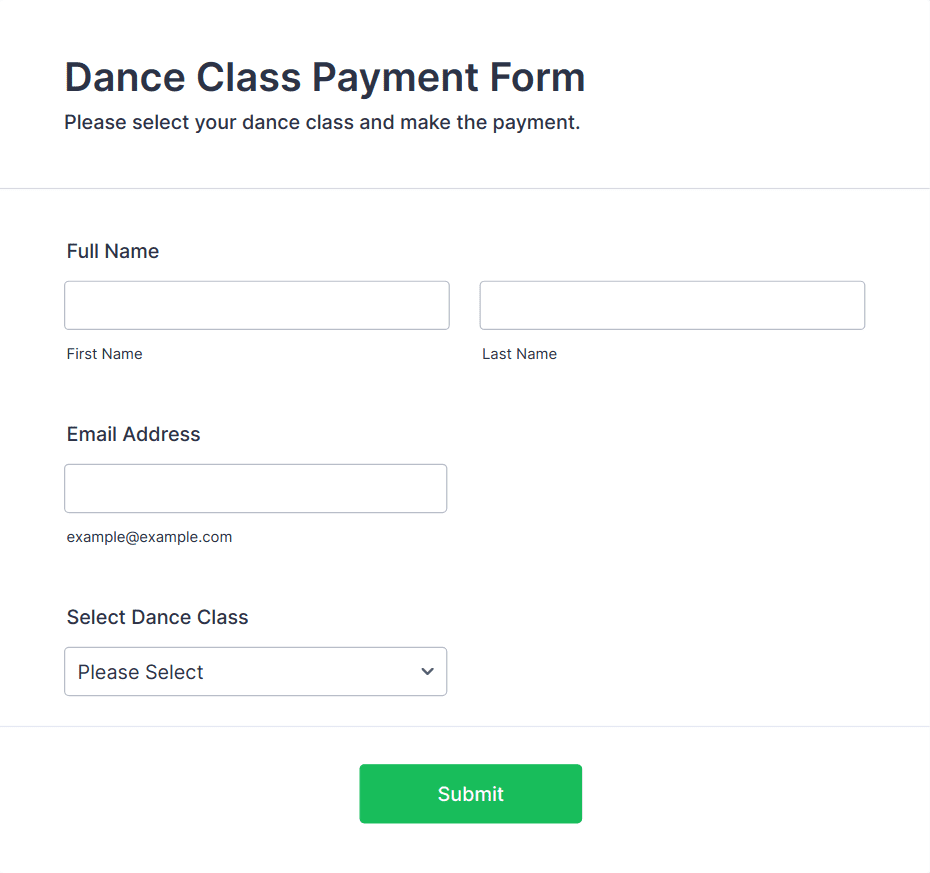Image resolution: width=930 pixels, height=873 pixels.
Task: Click the 'Dance Class Payment Form' heading
Action: tap(325, 77)
